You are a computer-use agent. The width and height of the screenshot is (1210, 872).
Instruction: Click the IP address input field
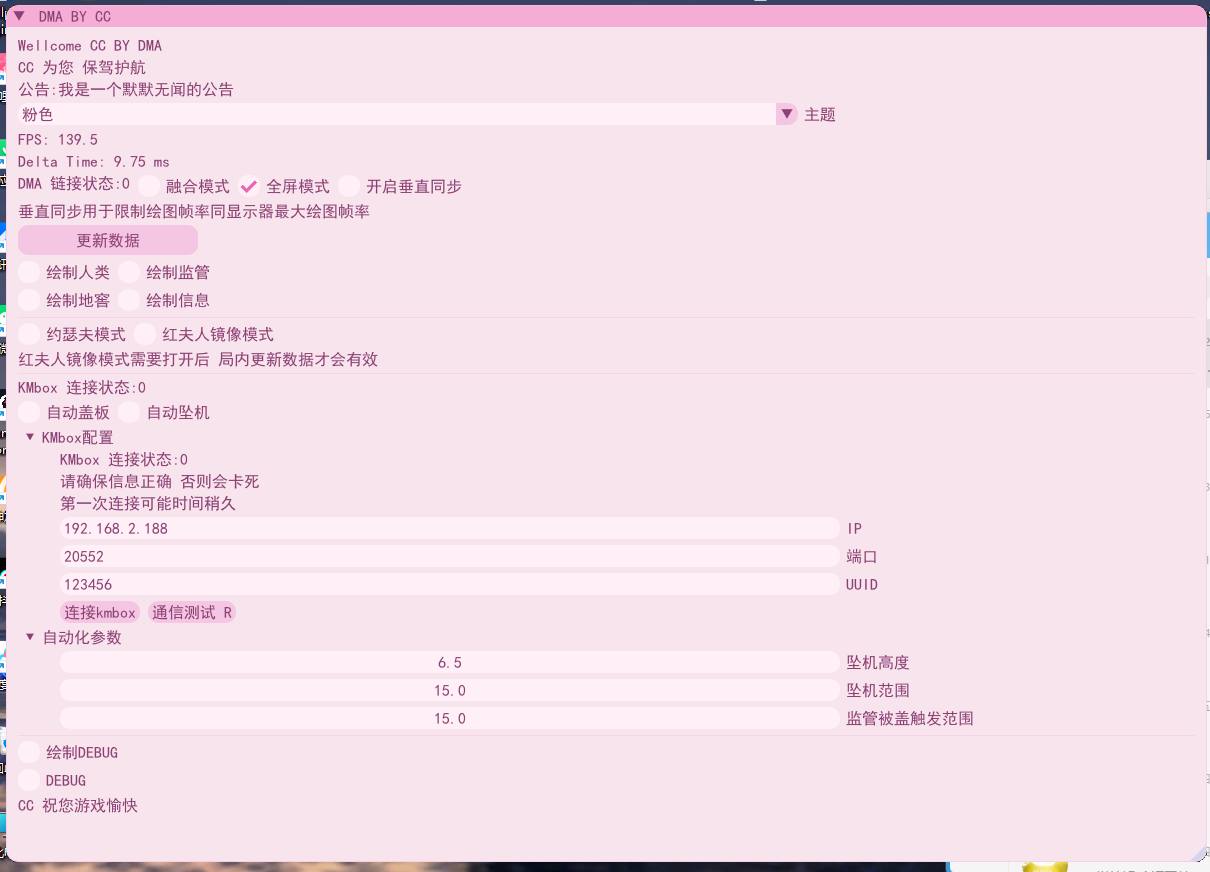(x=449, y=529)
